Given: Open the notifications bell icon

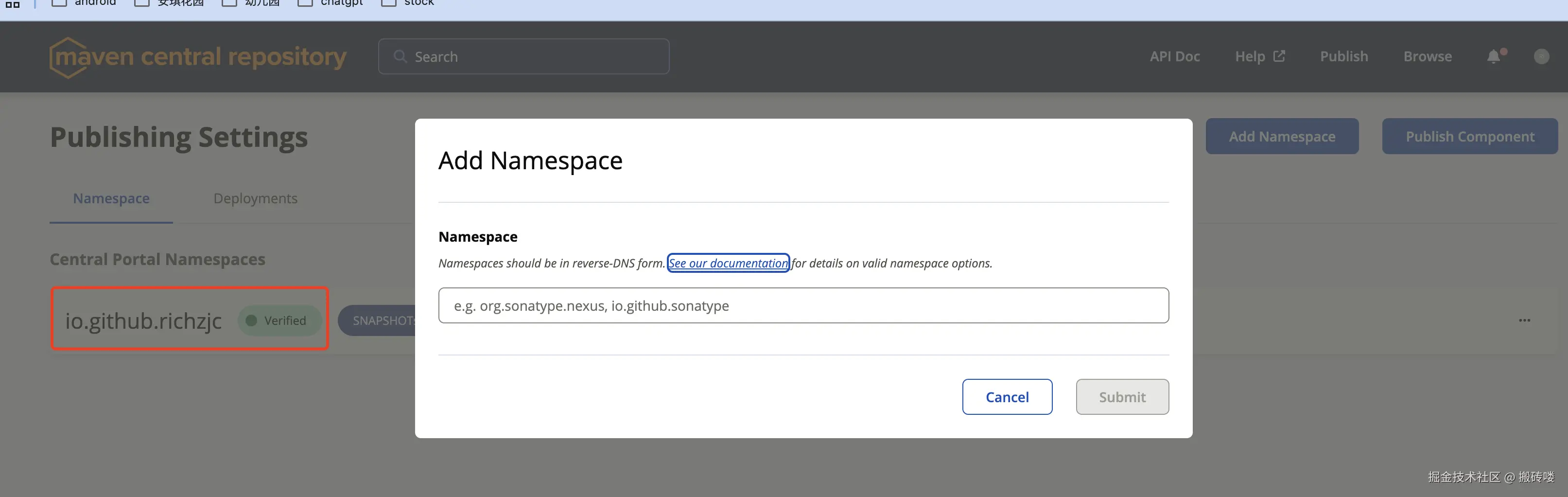Looking at the screenshot, I should click(x=1493, y=56).
